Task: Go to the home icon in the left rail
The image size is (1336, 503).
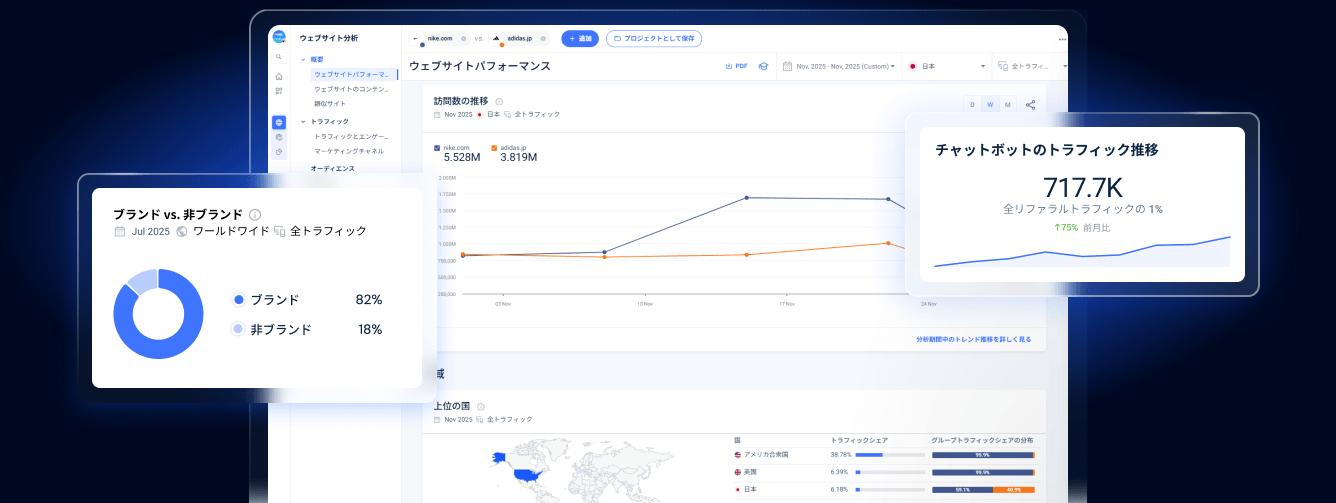Action: pyautogui.click(x=279, y=77)
